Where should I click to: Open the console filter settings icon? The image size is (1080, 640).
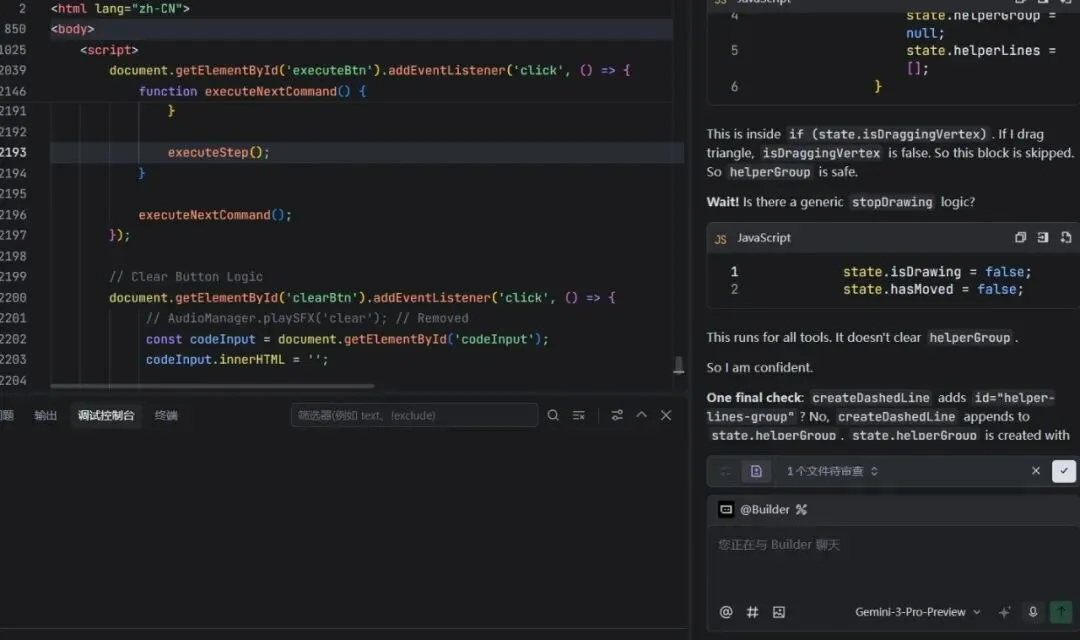coord(616,415)
